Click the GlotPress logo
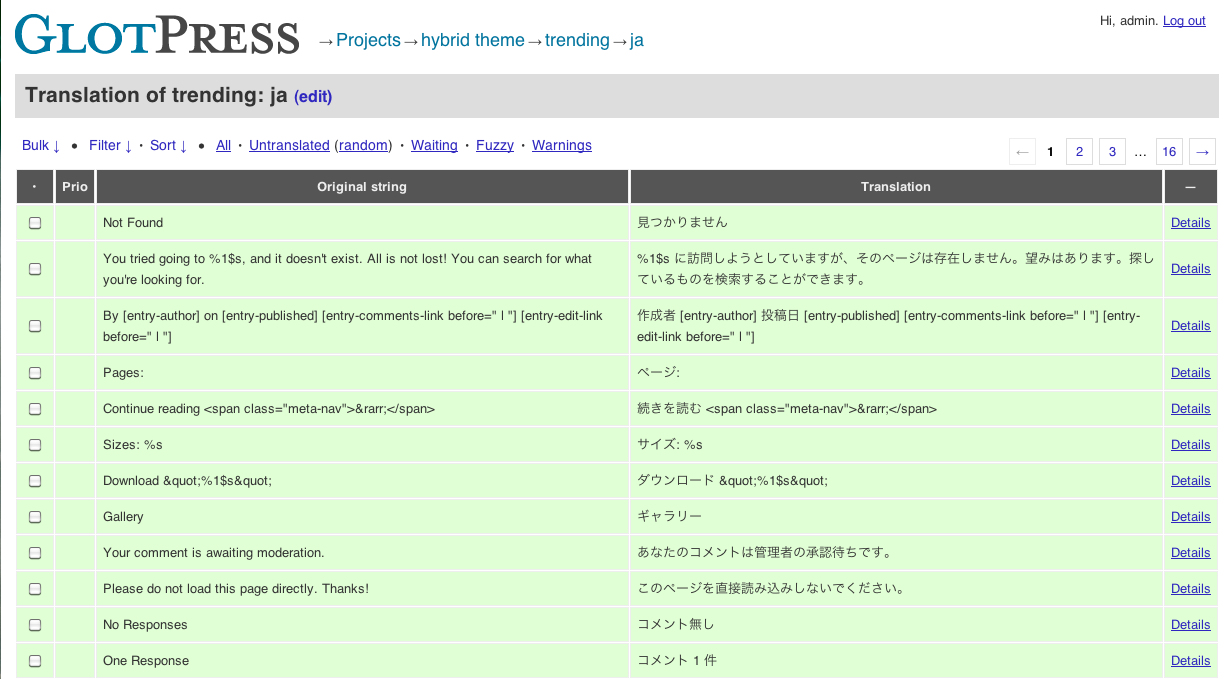This screenshot has height=679, width=1225. tap(157, 35)
